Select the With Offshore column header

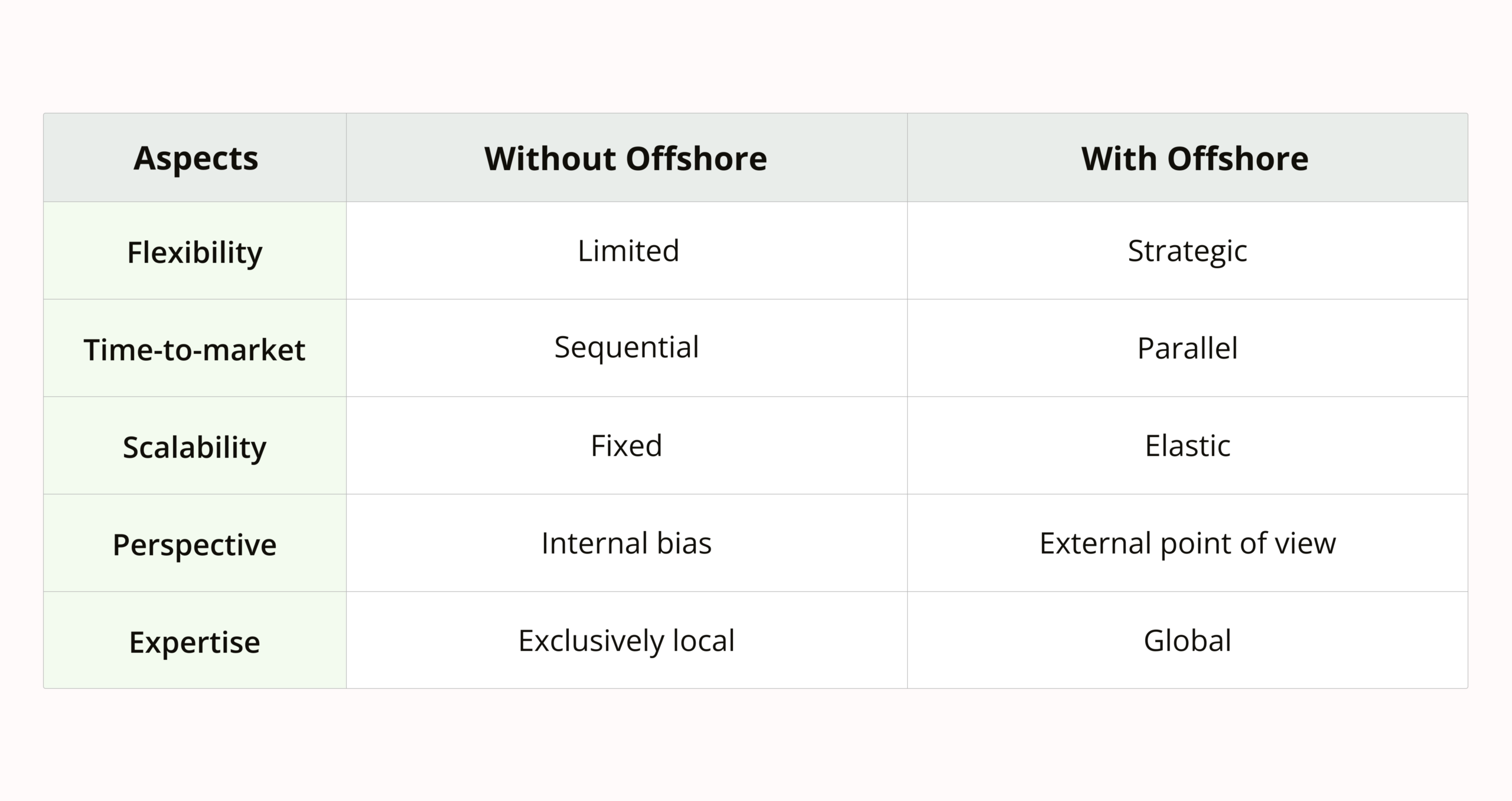[1194, 158]
